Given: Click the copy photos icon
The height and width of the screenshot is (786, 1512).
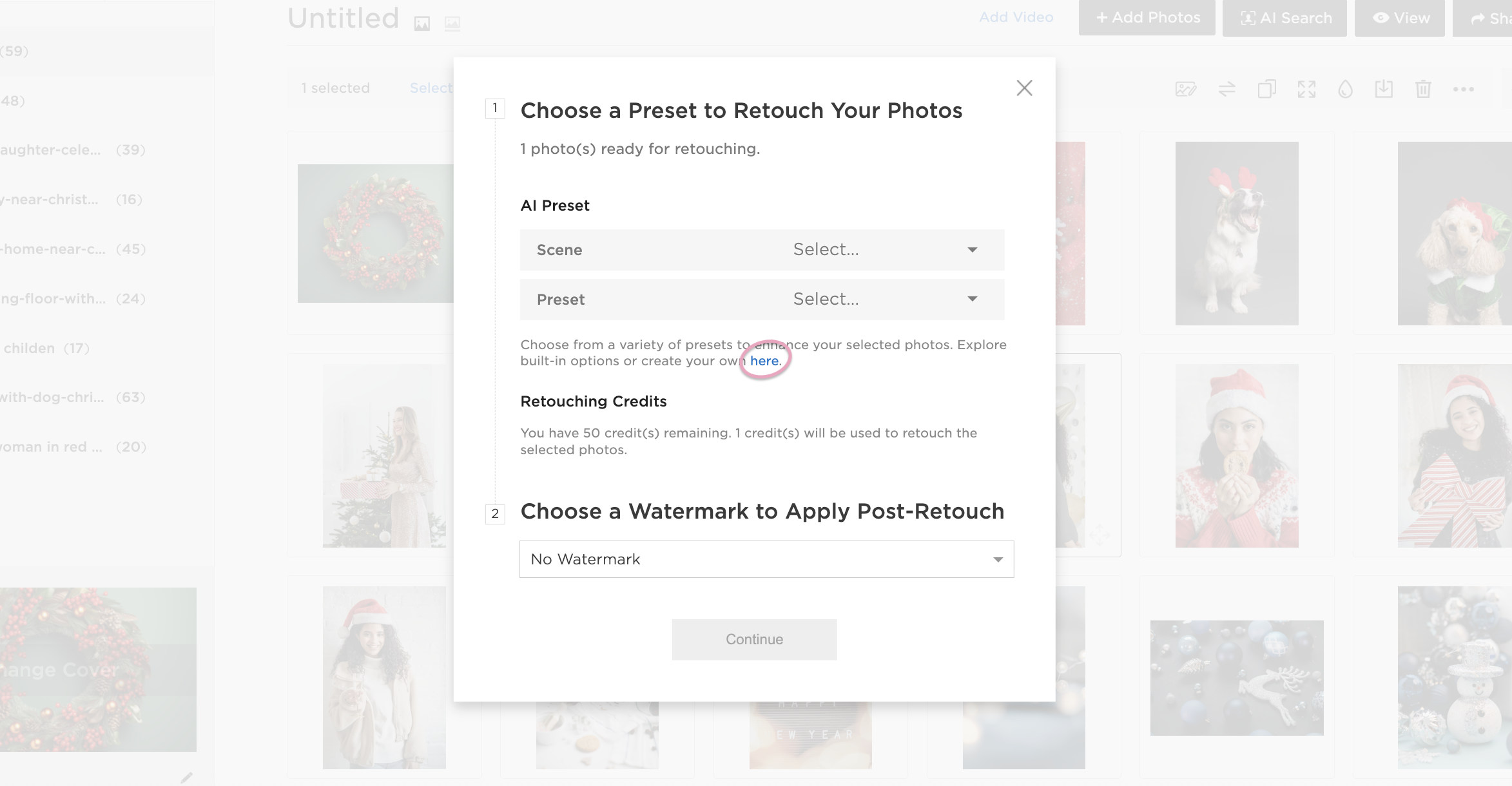Looking at the screenshot, I should 1266,89.
